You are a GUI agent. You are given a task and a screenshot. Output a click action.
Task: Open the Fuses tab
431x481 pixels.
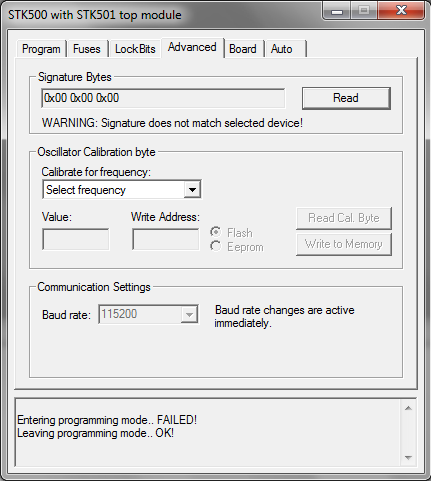click(x=87, y=49)
